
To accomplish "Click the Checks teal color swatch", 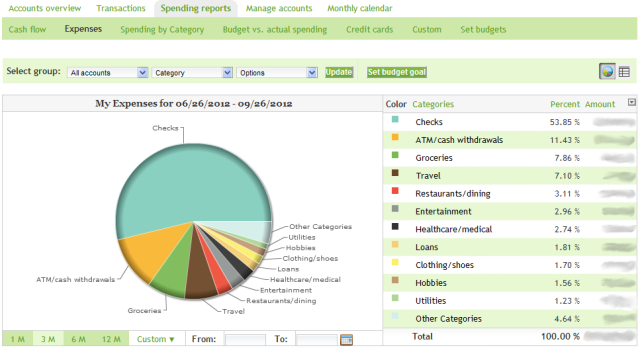I will point(395,120).
